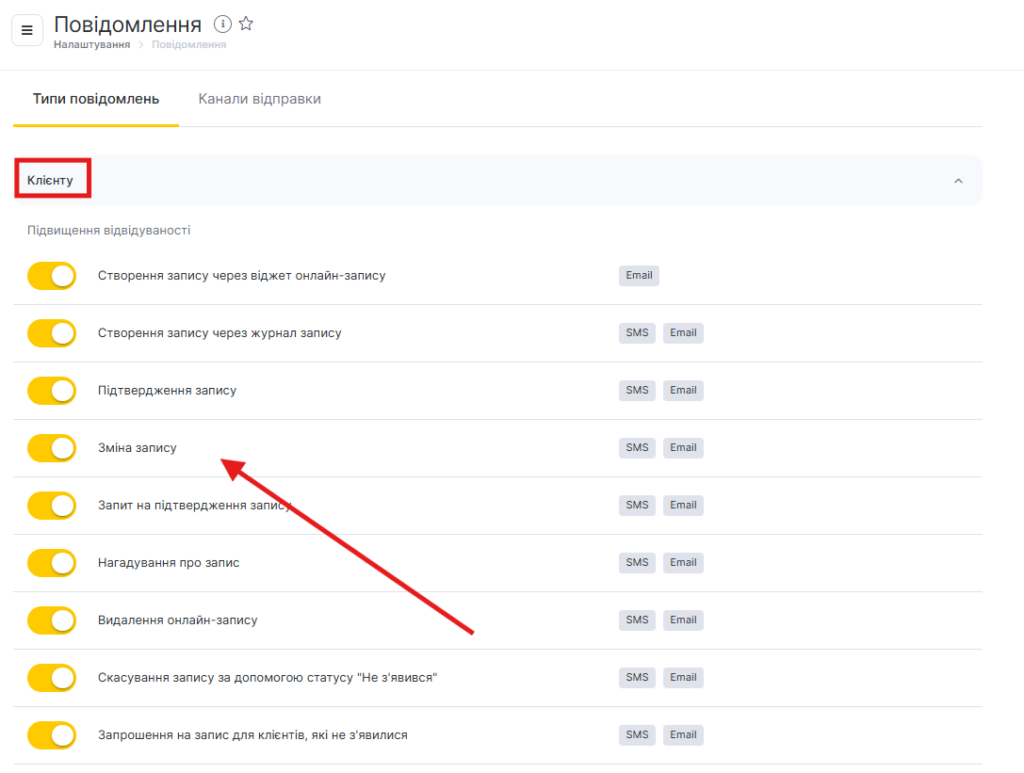Click the info icon beside Повідомлення title
Viewport: 1024px width, 773px height.
(223, 24)
